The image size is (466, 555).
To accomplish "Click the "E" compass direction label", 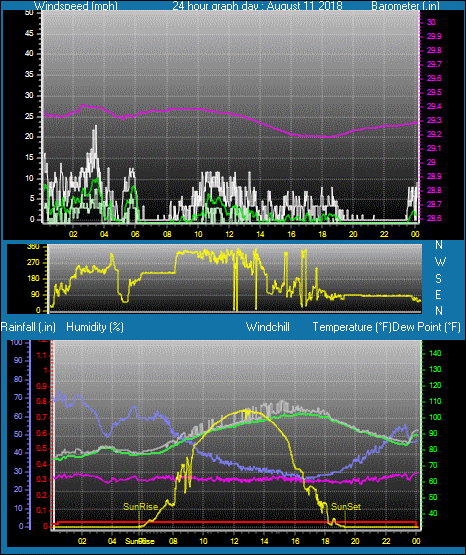I will (x=438, y=294).
